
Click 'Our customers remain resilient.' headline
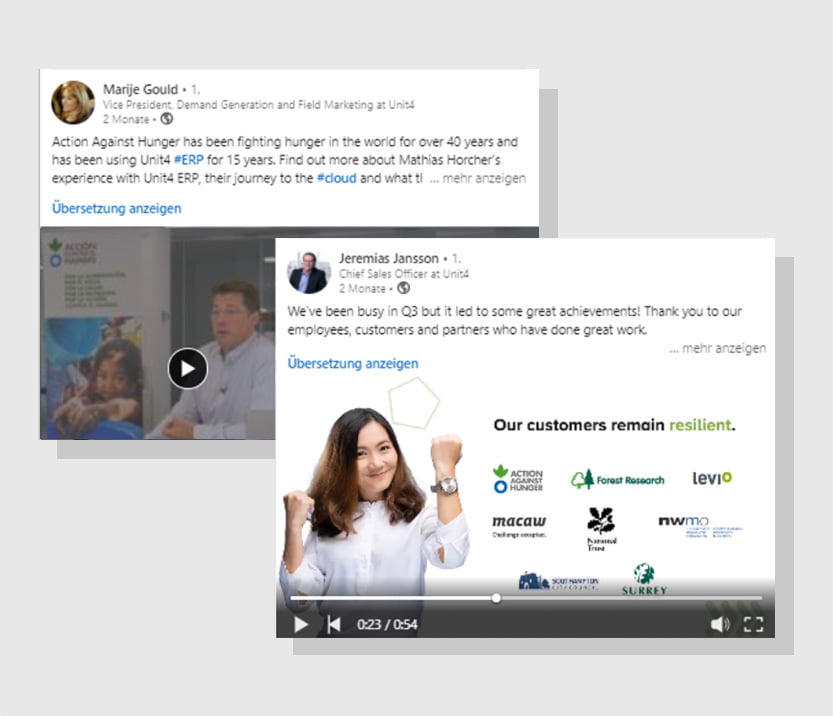pyautogui.click(x=615, y=425)
